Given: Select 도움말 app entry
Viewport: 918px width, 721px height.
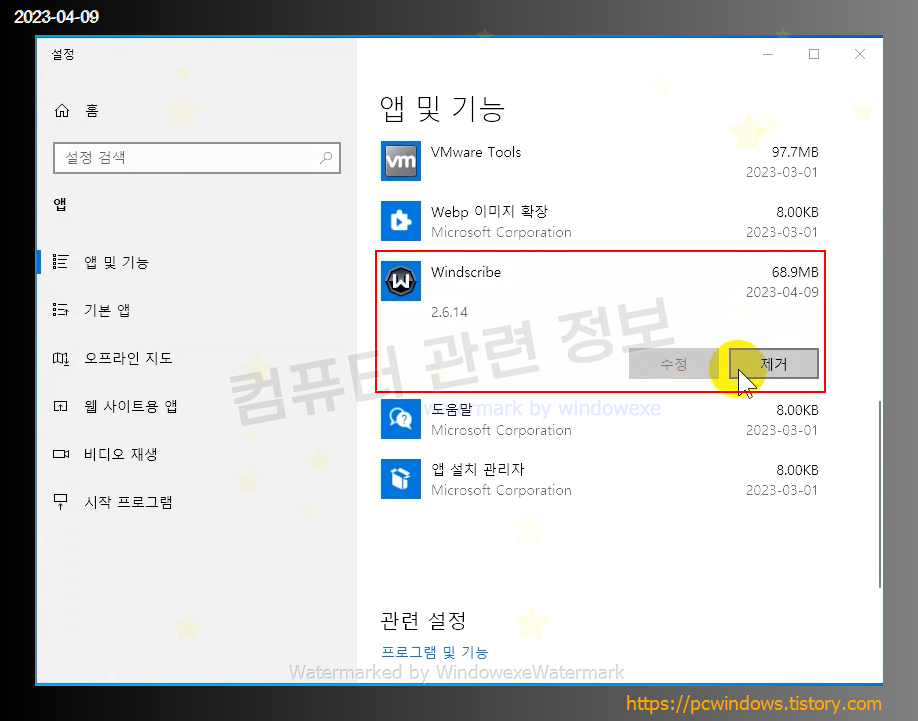Looking at the screenshot, I should point(600,419).
